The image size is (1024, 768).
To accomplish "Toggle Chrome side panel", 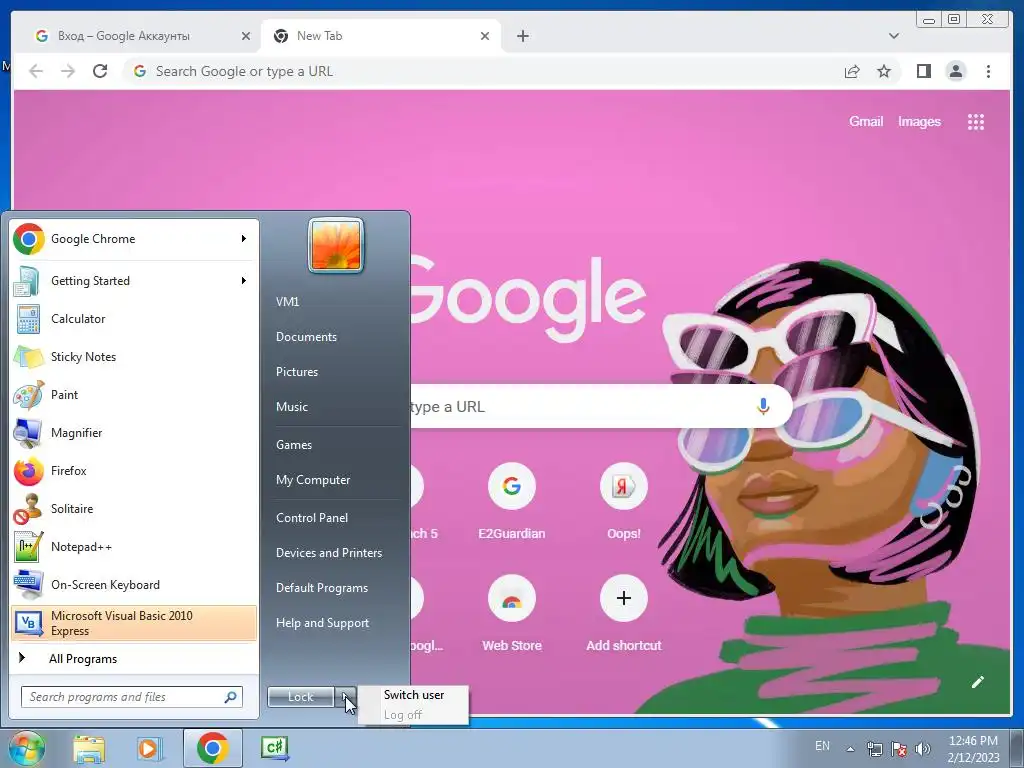I will (923, 71).
